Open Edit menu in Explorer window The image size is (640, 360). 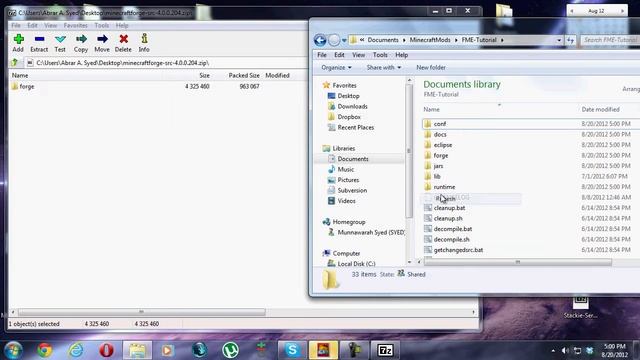pos(339,55)
